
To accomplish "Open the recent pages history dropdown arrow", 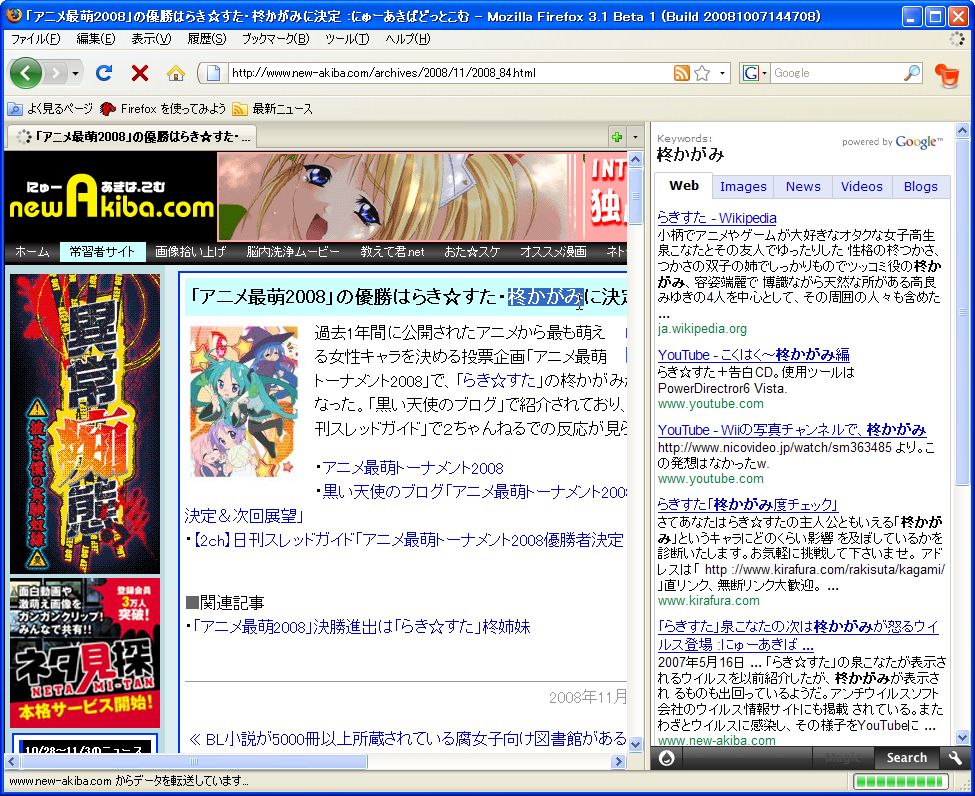I will pyautogui.click(x=75, y=73).
